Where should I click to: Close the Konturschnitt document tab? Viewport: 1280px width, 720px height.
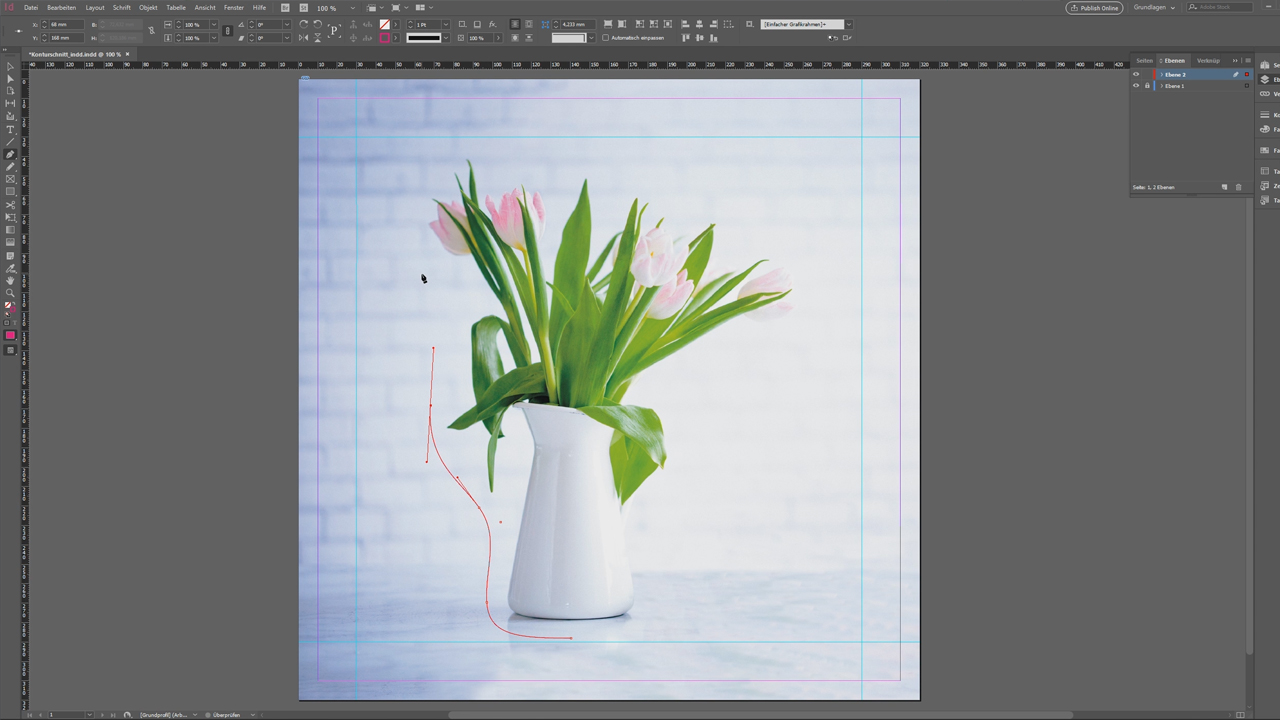coord(127,54)
